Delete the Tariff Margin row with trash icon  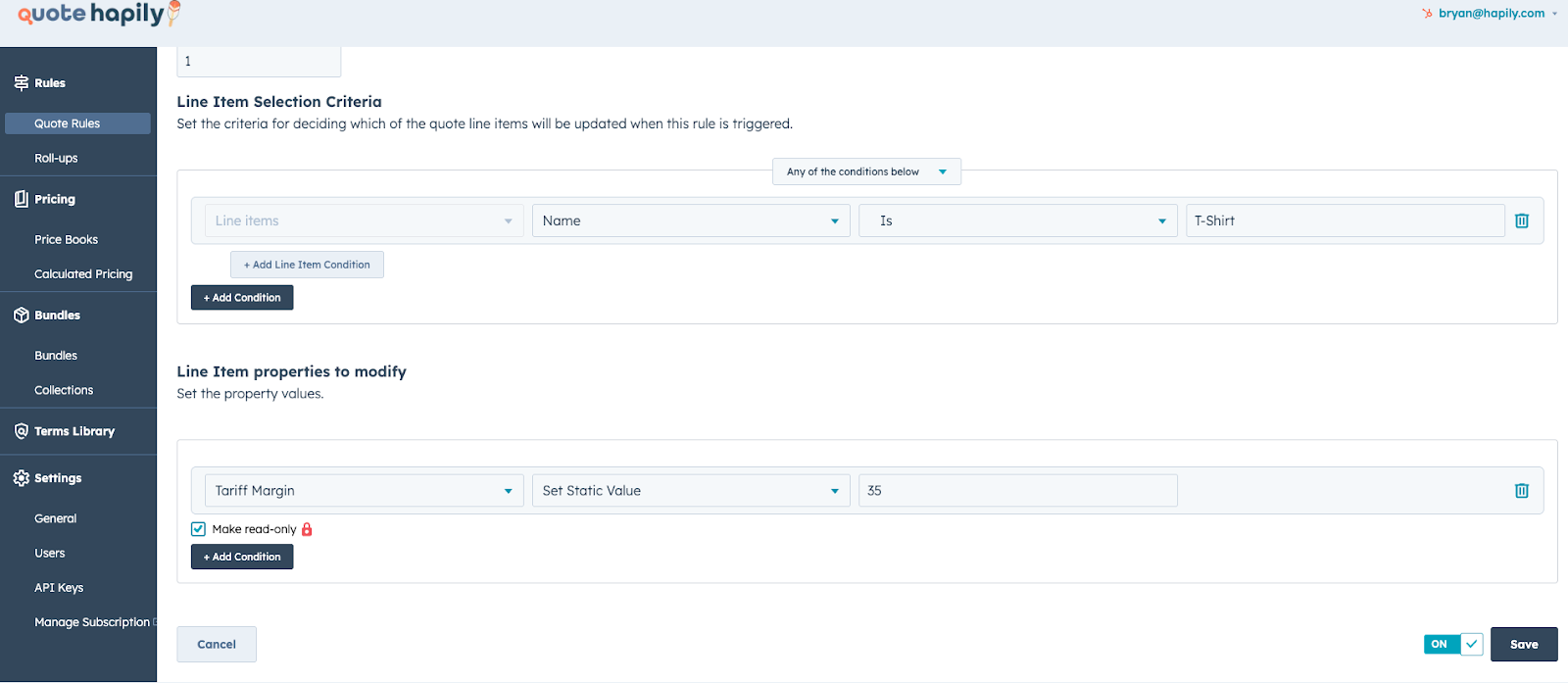[1521, 491]
